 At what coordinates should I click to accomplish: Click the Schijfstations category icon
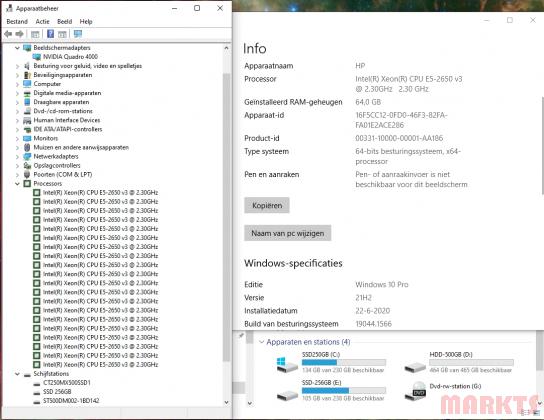27,374
